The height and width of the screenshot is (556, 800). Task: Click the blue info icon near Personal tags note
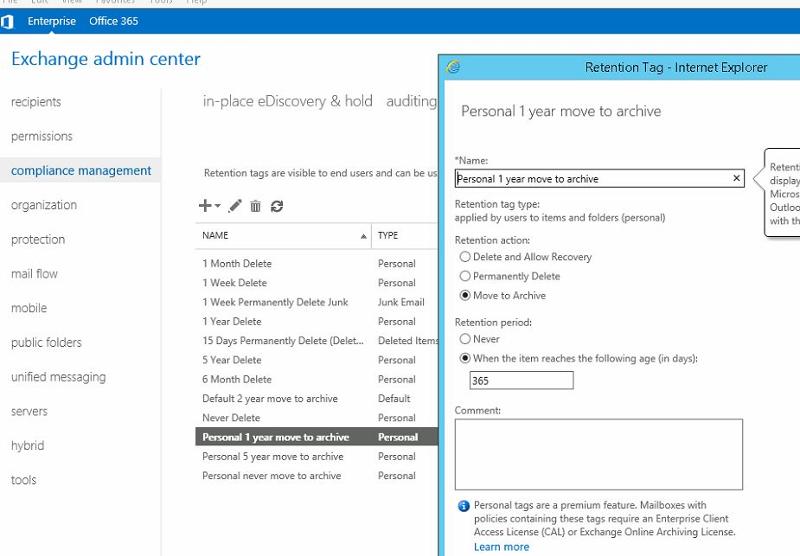[463, 506]
